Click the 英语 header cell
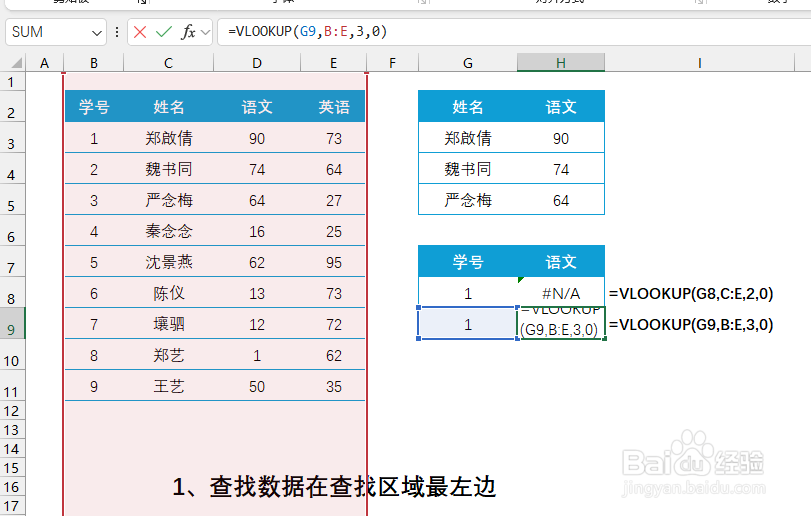The height and width of the screenshot is (516, 811). click(x=334, y=107)
